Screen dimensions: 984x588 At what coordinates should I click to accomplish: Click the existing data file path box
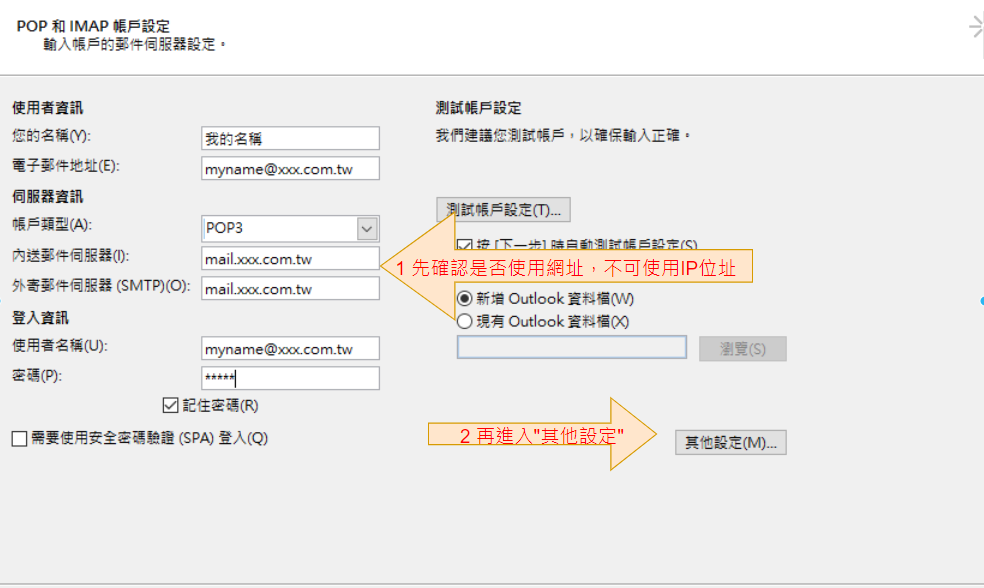(571, 347)
